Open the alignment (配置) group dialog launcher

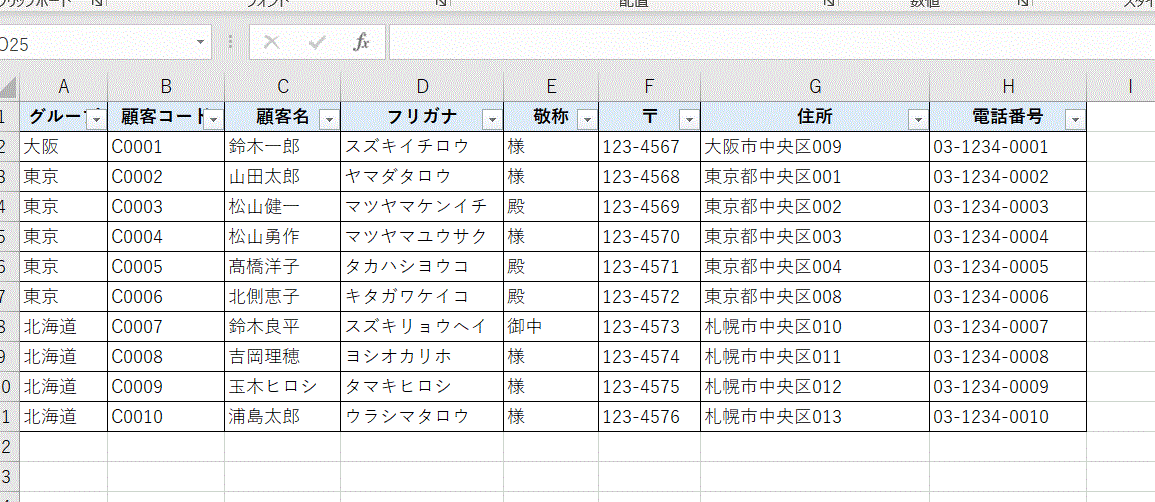point(829,4)
